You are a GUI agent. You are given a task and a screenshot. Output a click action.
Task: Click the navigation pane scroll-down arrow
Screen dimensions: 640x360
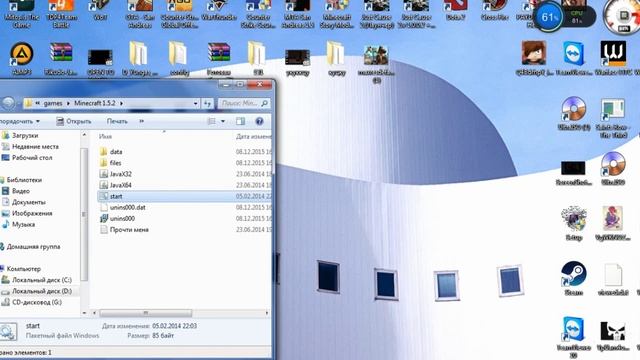84,313
